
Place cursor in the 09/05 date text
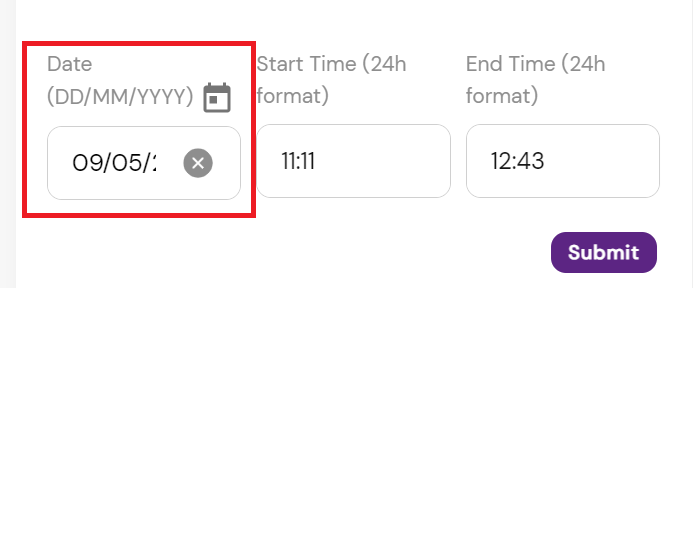[x=113, y=163]
